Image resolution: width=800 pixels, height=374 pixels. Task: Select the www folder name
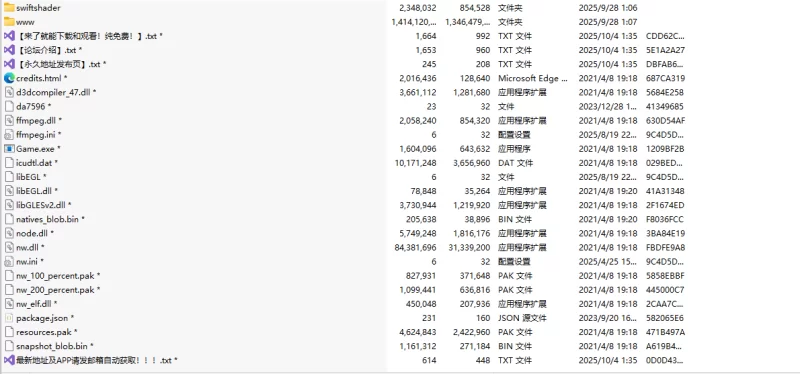point(26,22)
